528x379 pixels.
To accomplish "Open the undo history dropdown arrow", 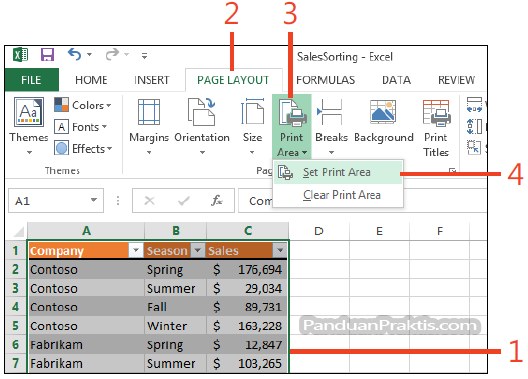I will (x=89, y=55).
